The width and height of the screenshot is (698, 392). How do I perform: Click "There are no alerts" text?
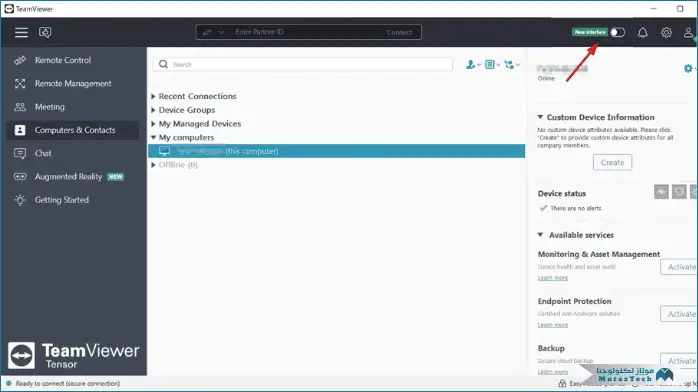(576, 208)
